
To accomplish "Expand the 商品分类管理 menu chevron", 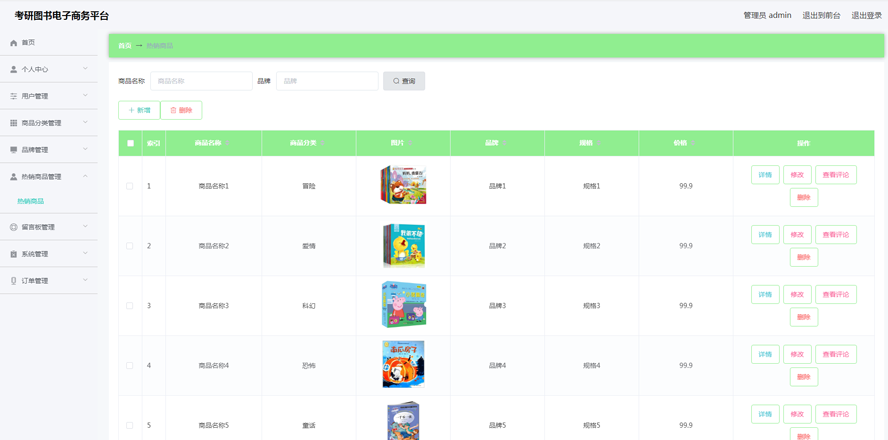I will 85,122.
